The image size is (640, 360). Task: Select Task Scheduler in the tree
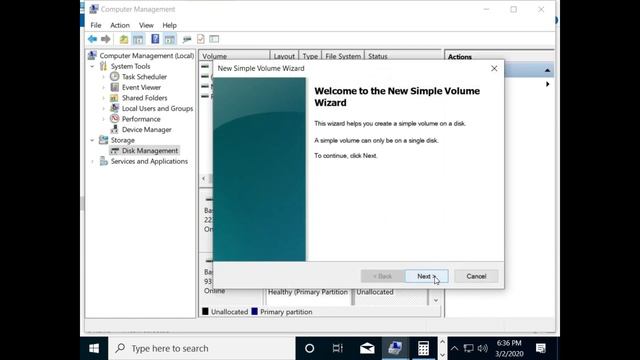click(144, 77)
